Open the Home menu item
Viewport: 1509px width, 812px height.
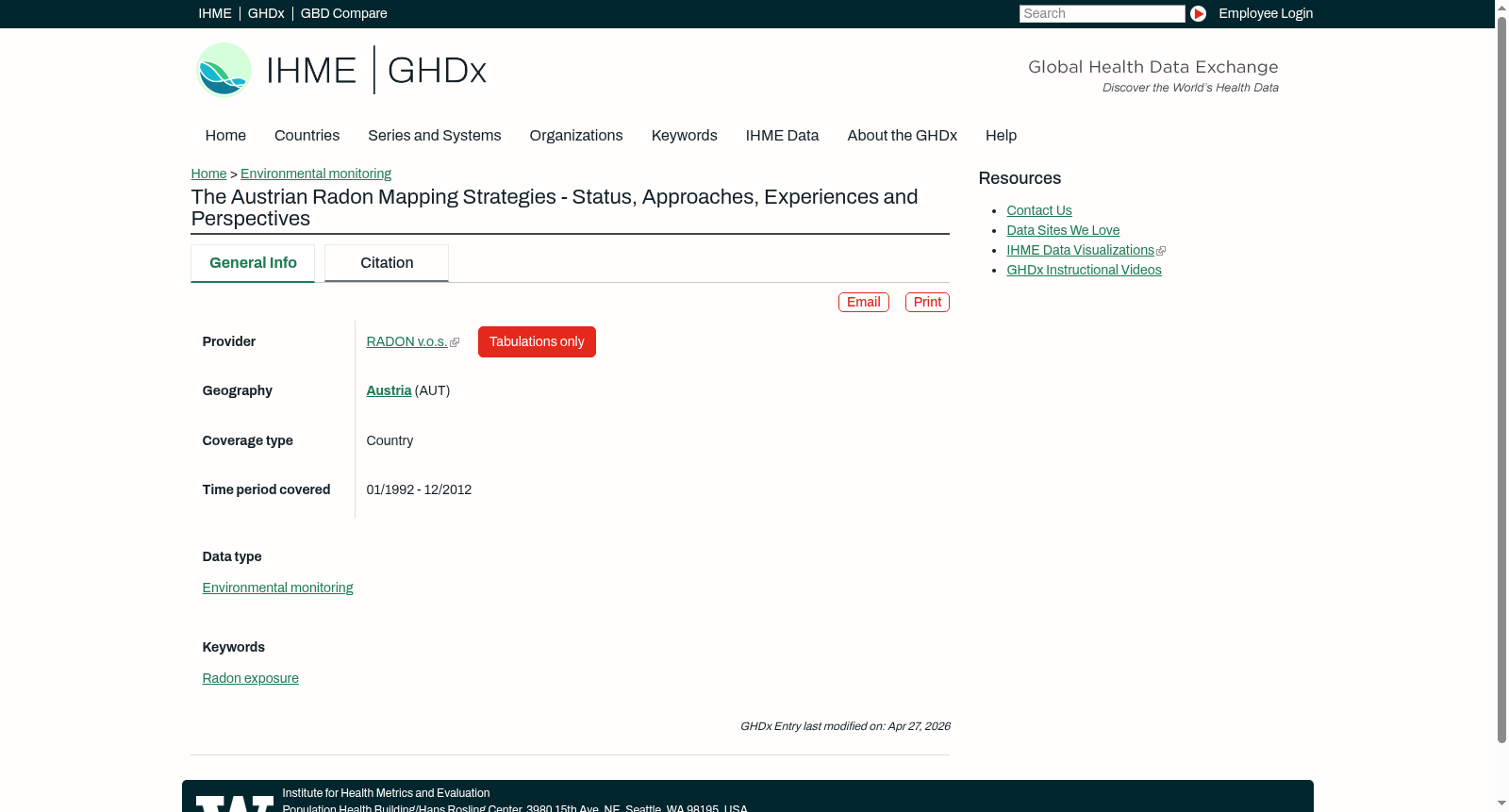coord(225,136)
